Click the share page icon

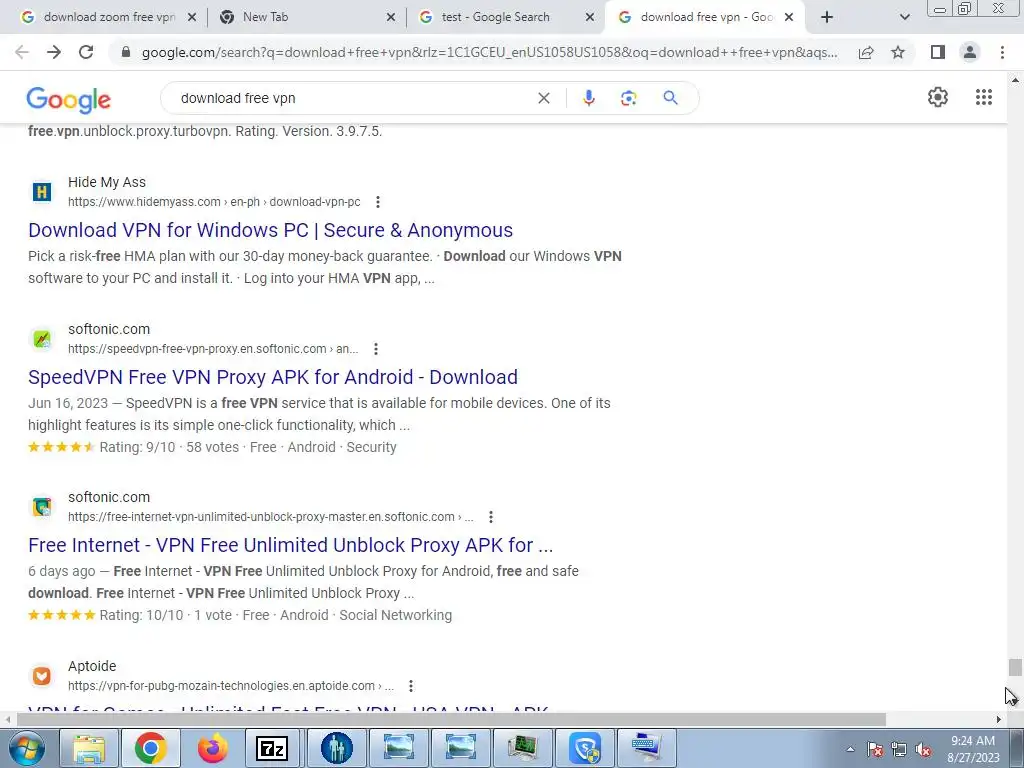pos(866,52)
